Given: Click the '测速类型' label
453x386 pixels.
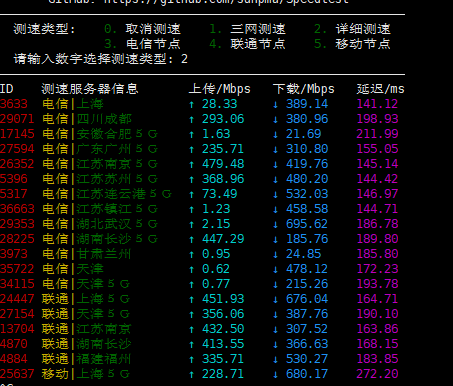Looking at the screenshot, I should point(41,29).
